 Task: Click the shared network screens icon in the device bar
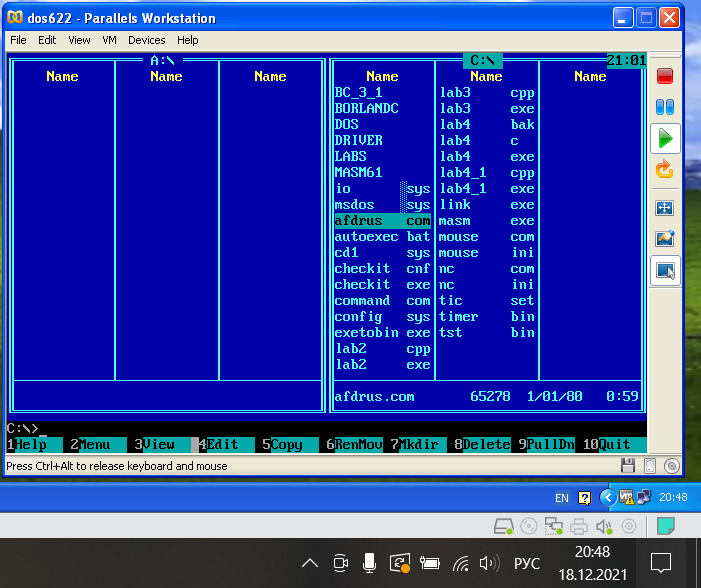click(553, 526)
